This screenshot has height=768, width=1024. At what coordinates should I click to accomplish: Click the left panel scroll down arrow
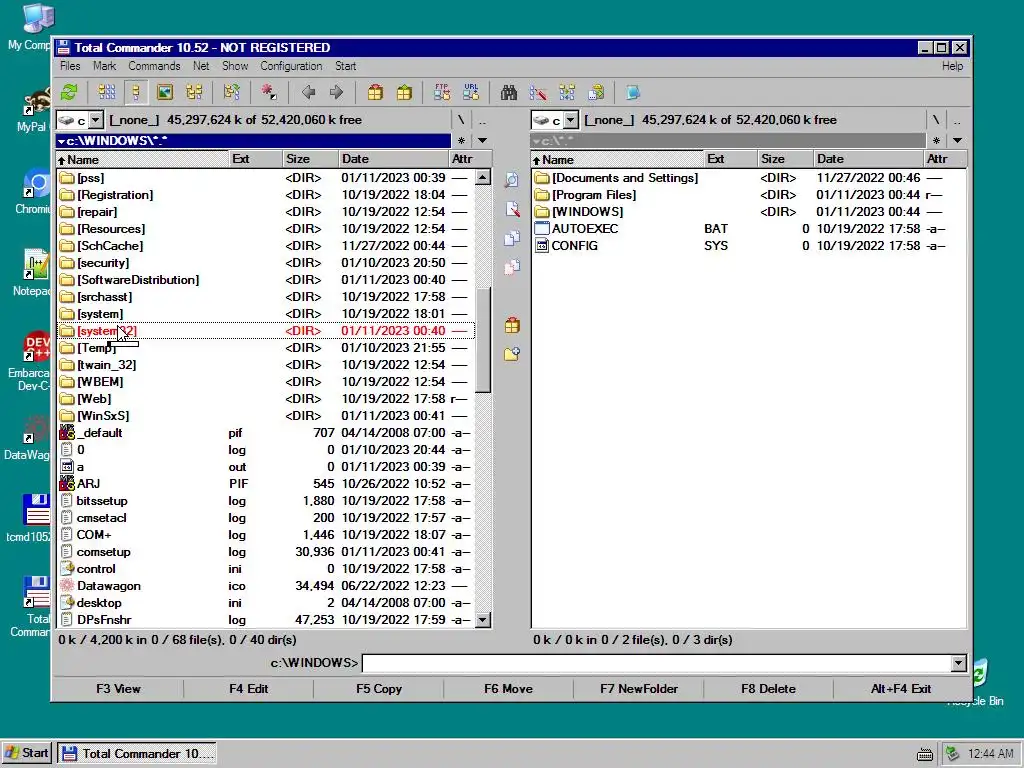point(483,620)
